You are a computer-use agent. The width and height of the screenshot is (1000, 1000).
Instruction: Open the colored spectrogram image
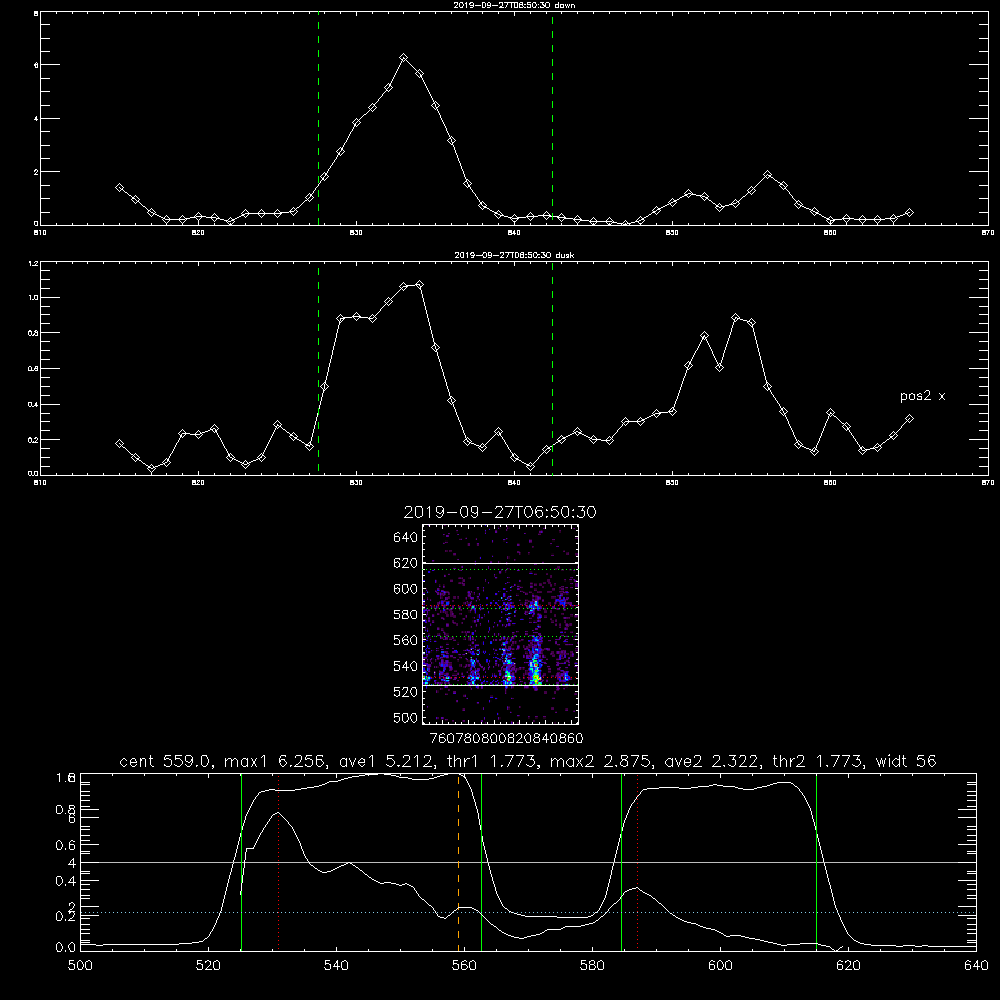tap(500, 624)
